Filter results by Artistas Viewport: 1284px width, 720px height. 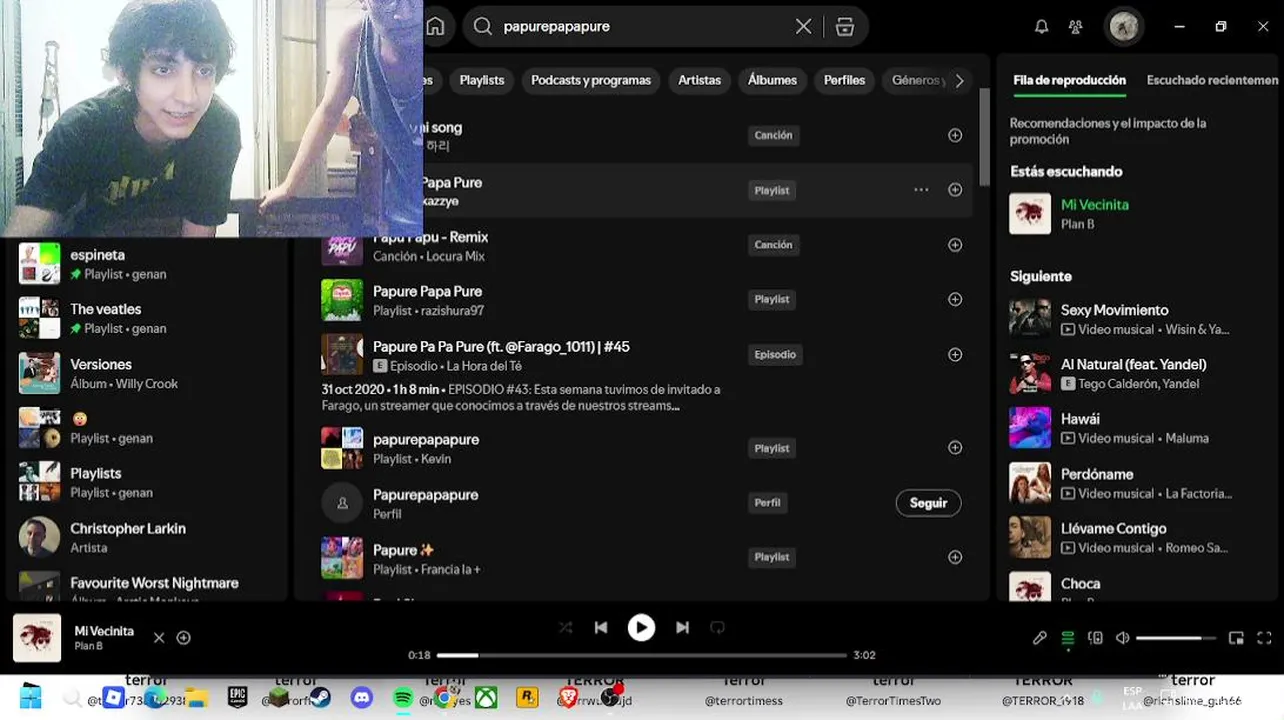(x=699, y=80)
